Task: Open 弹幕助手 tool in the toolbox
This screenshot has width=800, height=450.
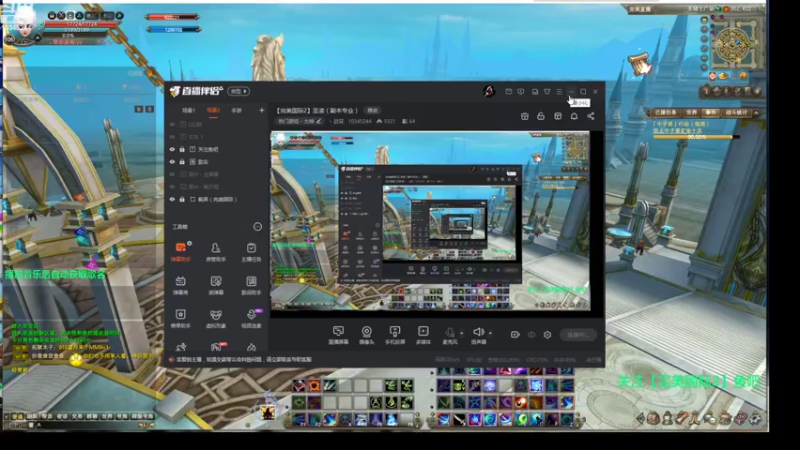Action: (x=181, y=252)
